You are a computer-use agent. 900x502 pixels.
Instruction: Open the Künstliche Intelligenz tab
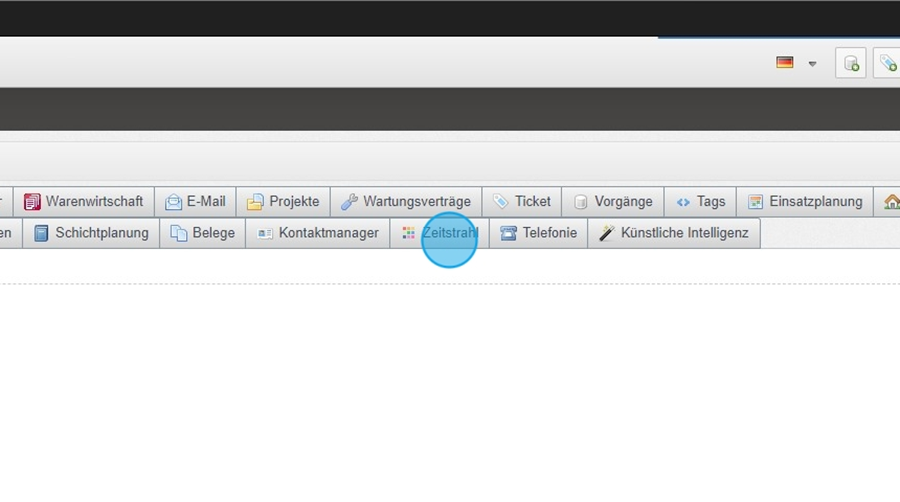673,233
